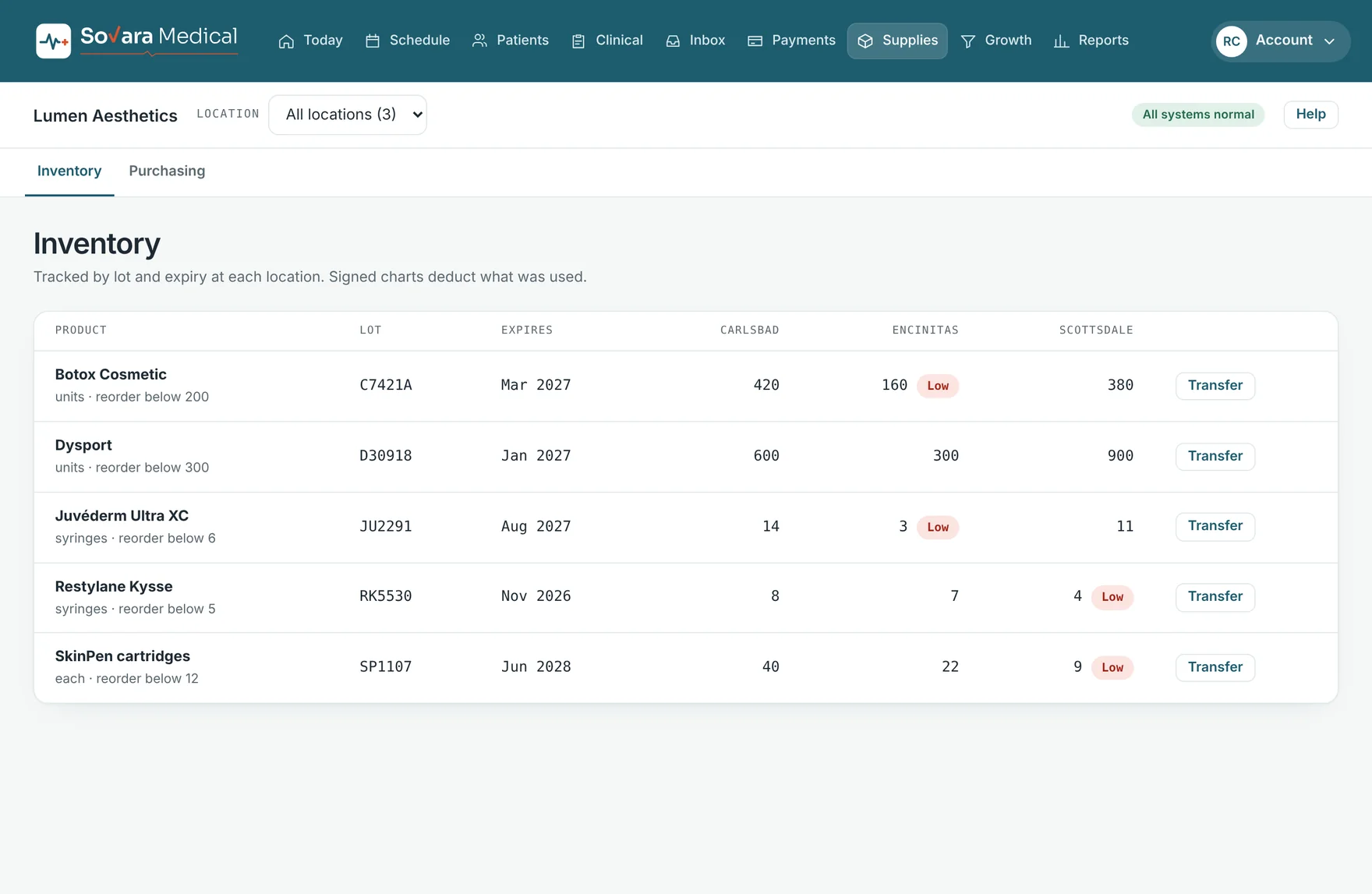This screenshot has width=1372, height=894.
Task: Open the Patients nav label
Action: click(x=522, y=41)
